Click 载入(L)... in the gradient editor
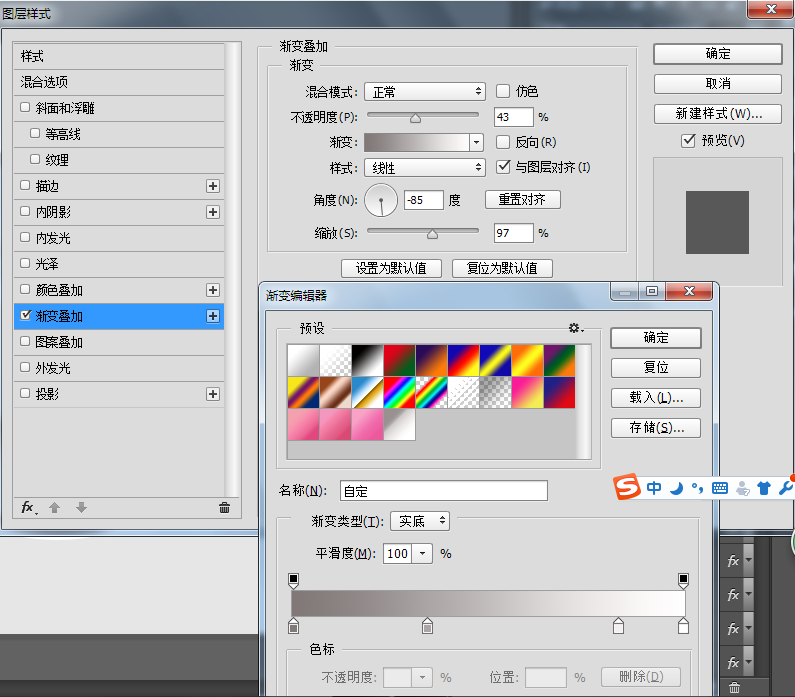Image resolution: width=795 pixels, height=697 pixels. [x=656, y=398]
